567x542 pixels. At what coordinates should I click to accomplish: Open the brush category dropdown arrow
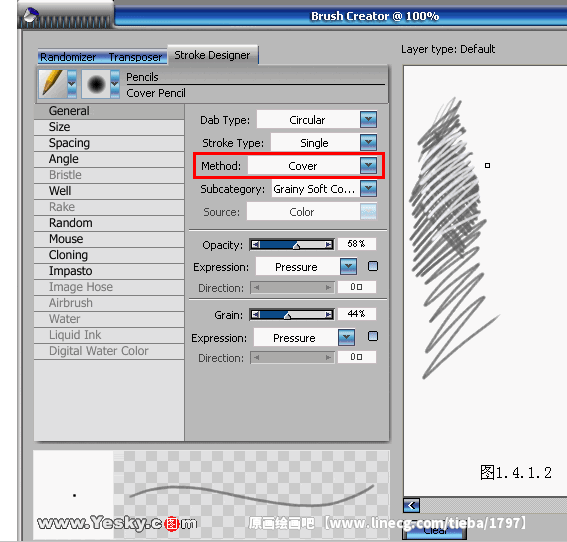pyautogui.click(x=72, y=84)
